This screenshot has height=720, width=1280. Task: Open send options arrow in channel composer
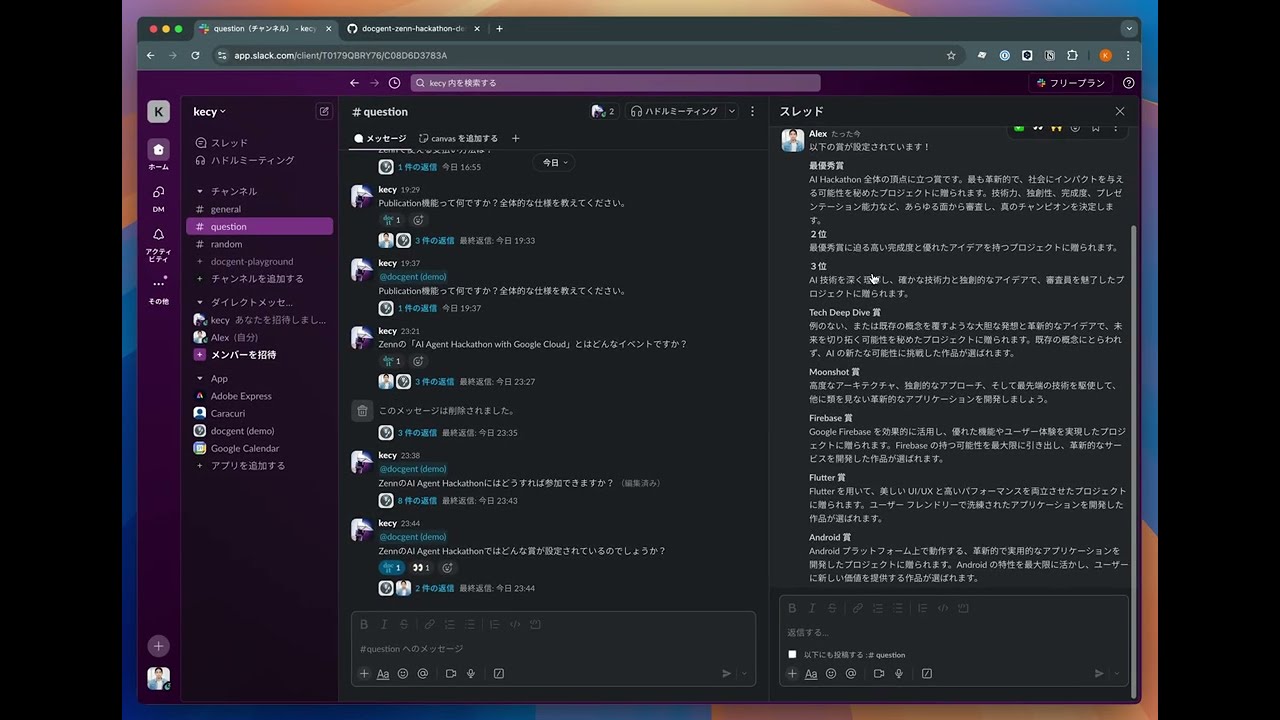point(744,674)
